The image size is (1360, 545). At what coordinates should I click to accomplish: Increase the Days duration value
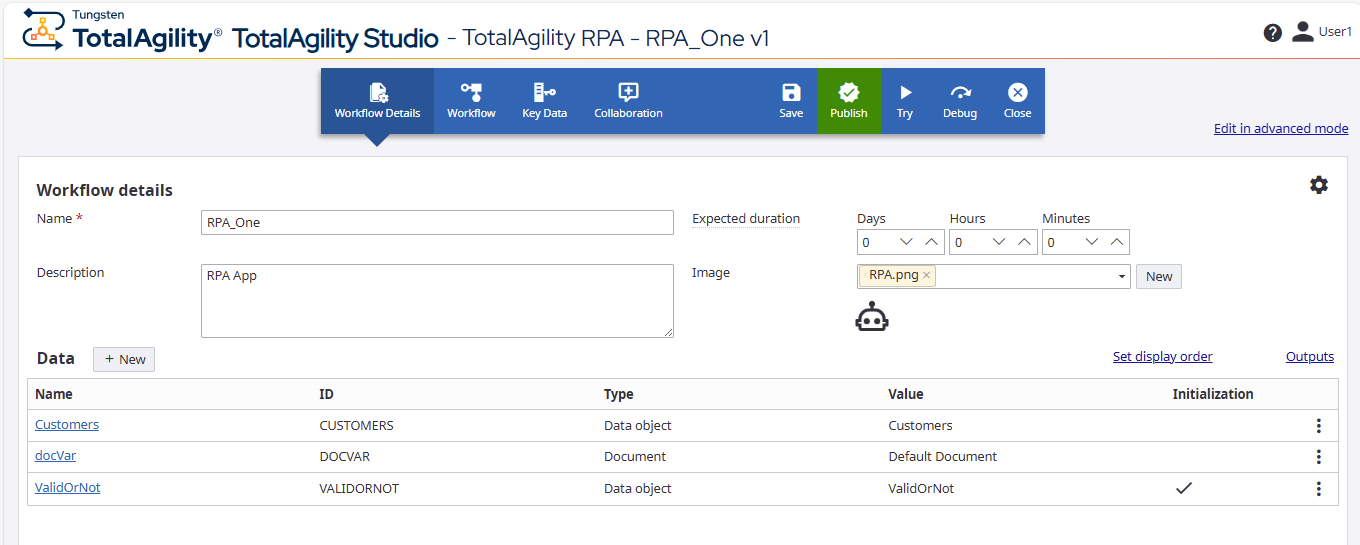[x=931, y=242]
